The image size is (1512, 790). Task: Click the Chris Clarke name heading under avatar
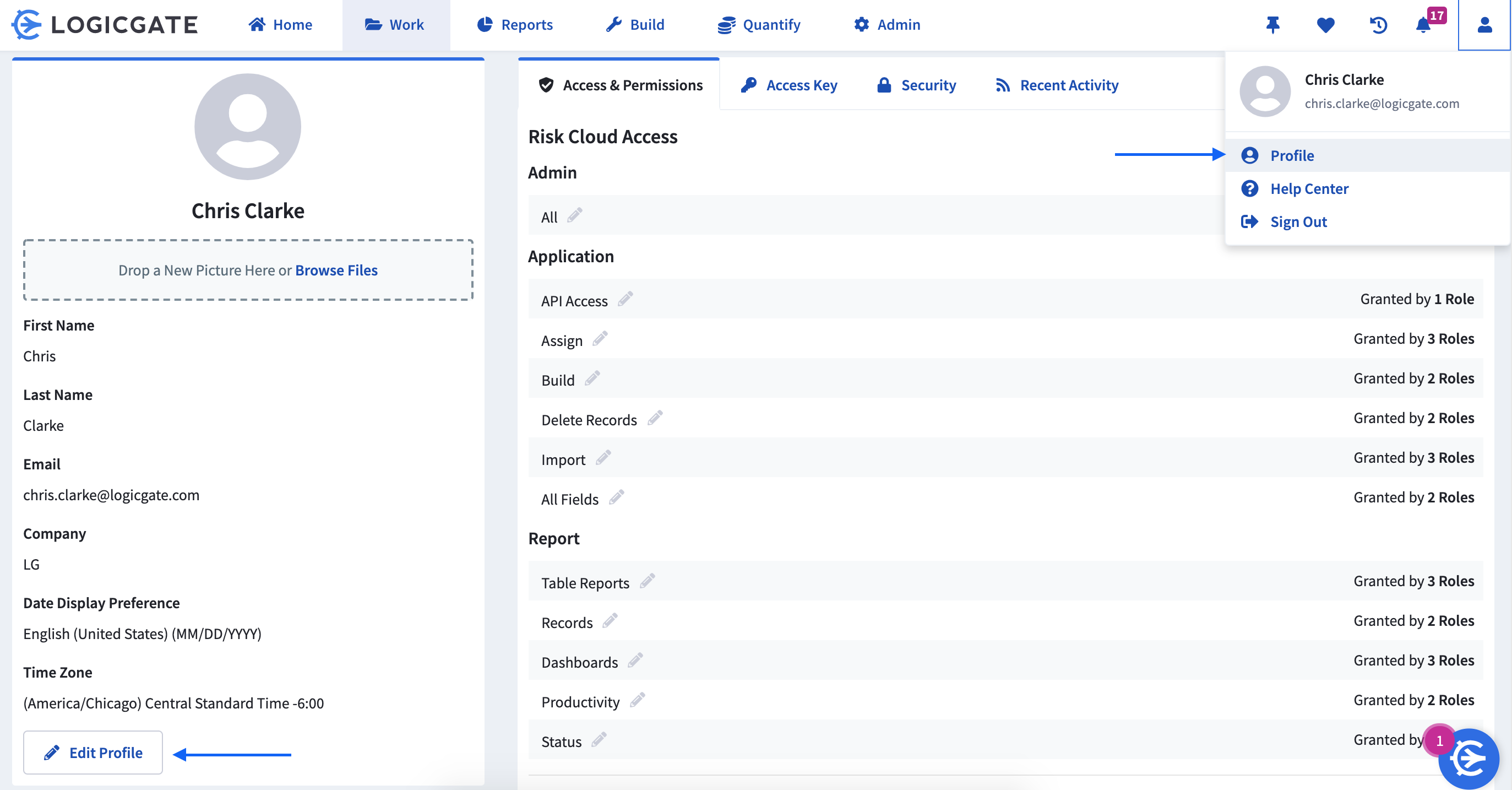[x=248, y=211]
